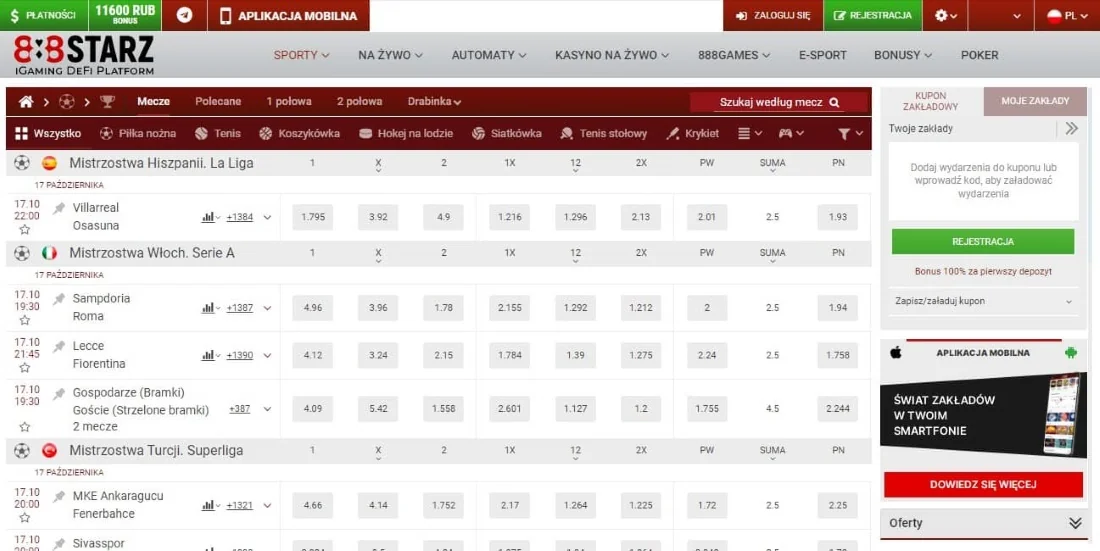Open the NA ŻYWO menu
The height and width of the screenshot is (551, 1100).
[390, 55]
